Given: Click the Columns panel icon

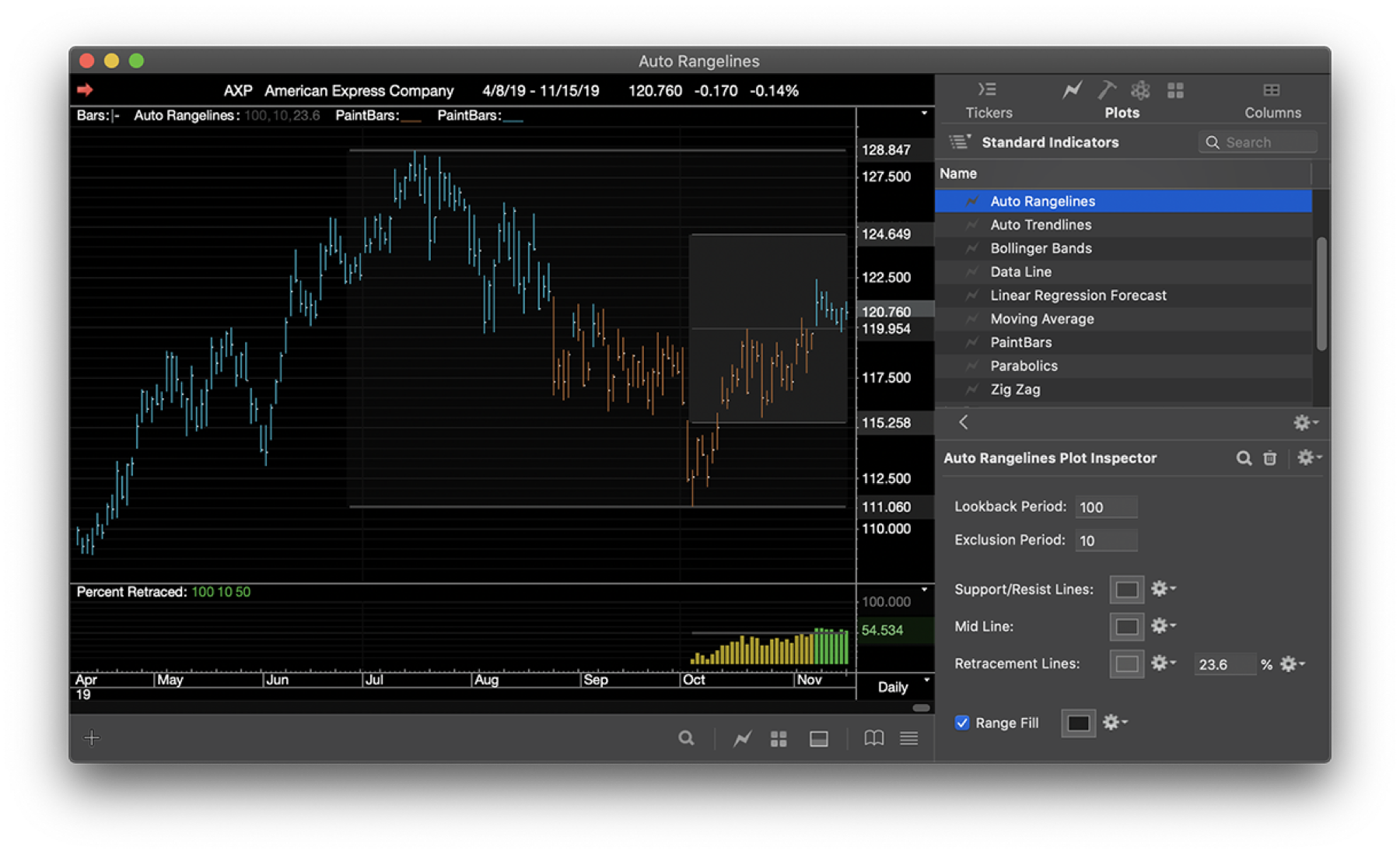Looking at the screenshot, I should 1272,89.
